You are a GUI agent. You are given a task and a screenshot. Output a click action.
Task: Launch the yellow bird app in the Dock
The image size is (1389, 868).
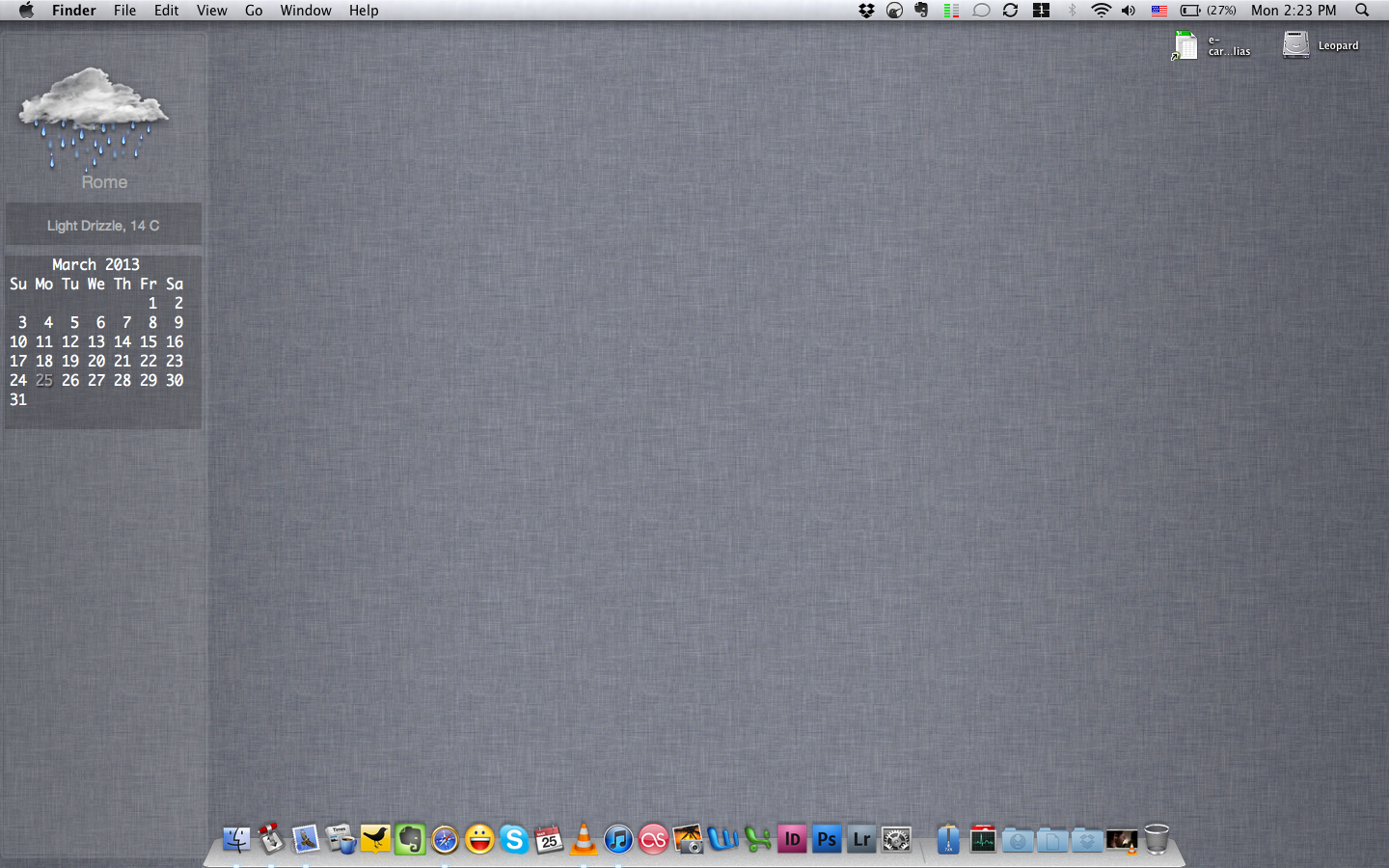click(375, 839)
